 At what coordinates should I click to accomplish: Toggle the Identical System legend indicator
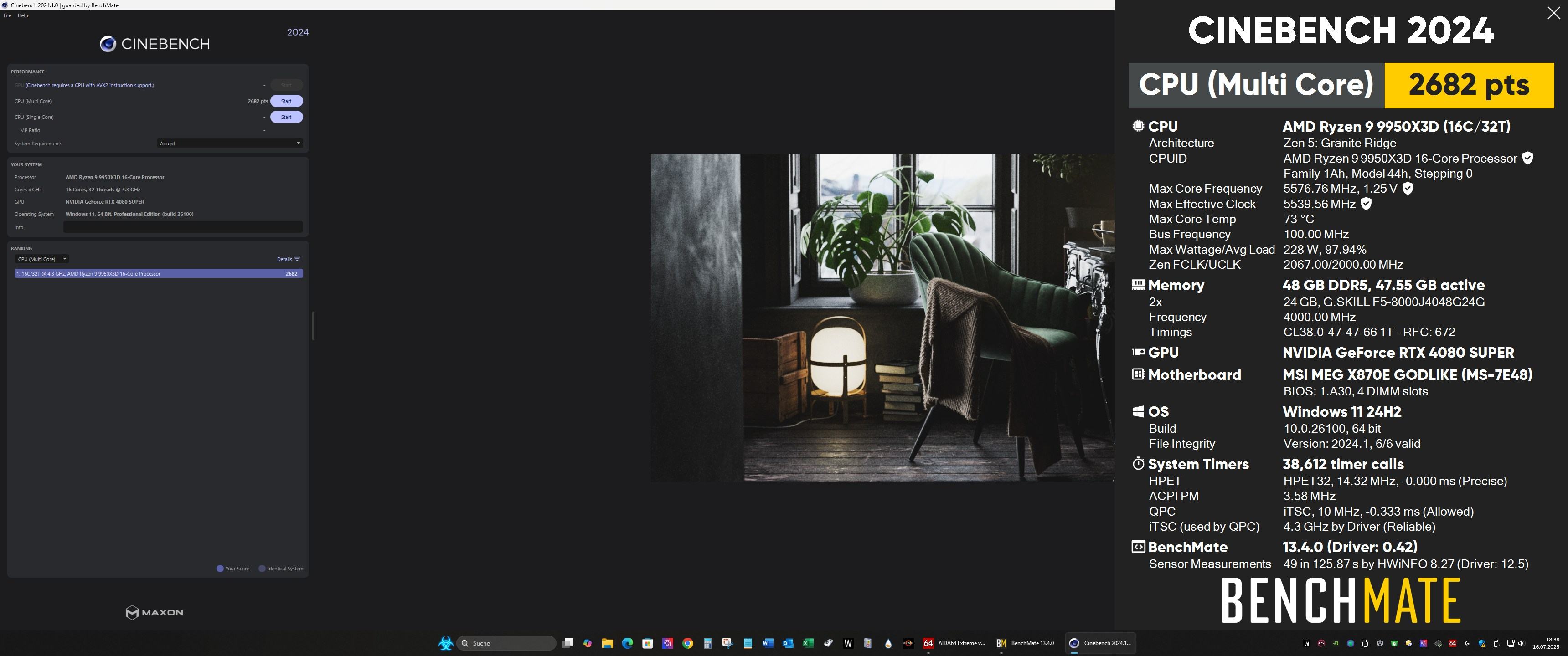[263, 569]
